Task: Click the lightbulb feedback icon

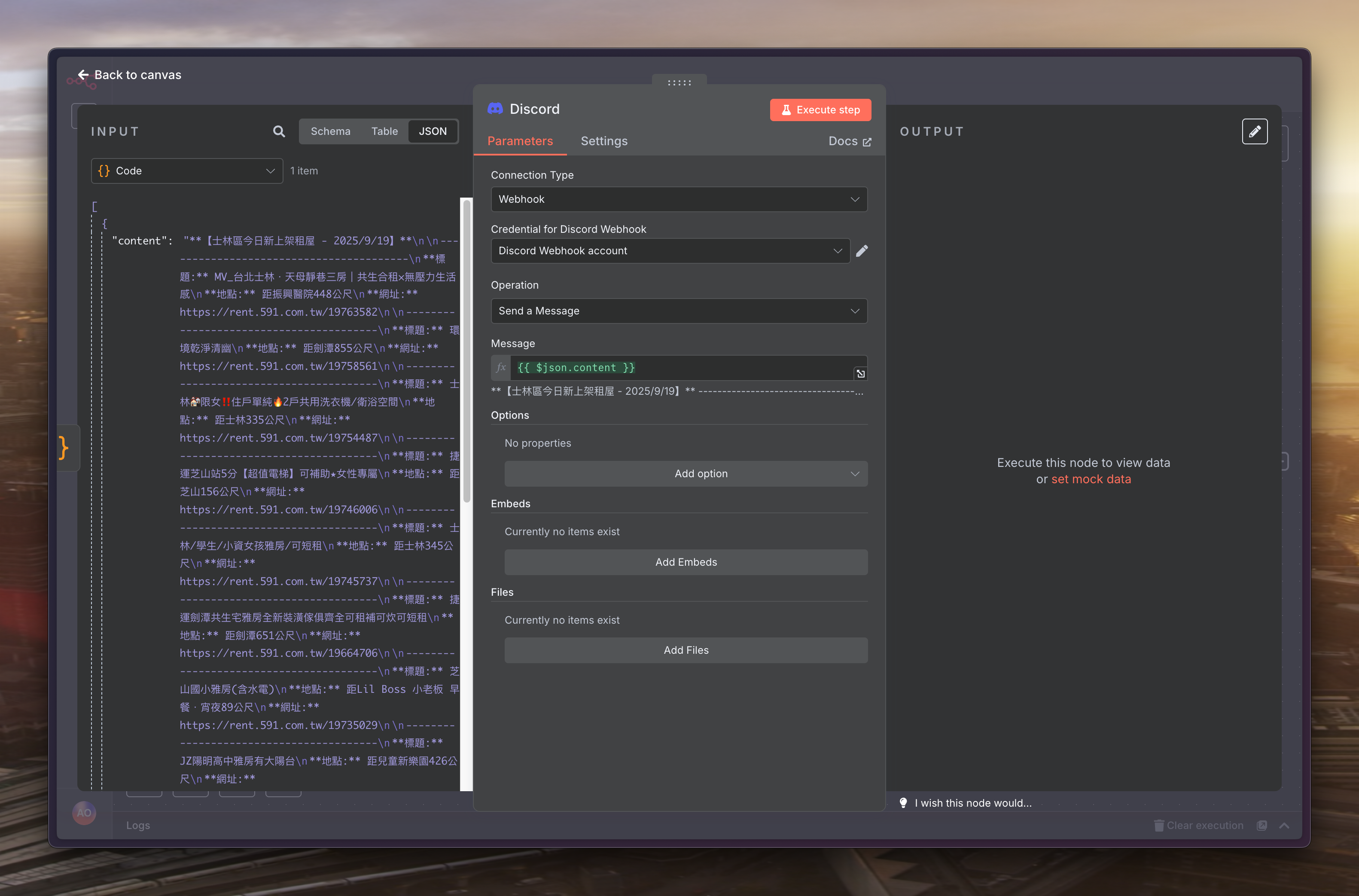Action: tap(903, 803)
